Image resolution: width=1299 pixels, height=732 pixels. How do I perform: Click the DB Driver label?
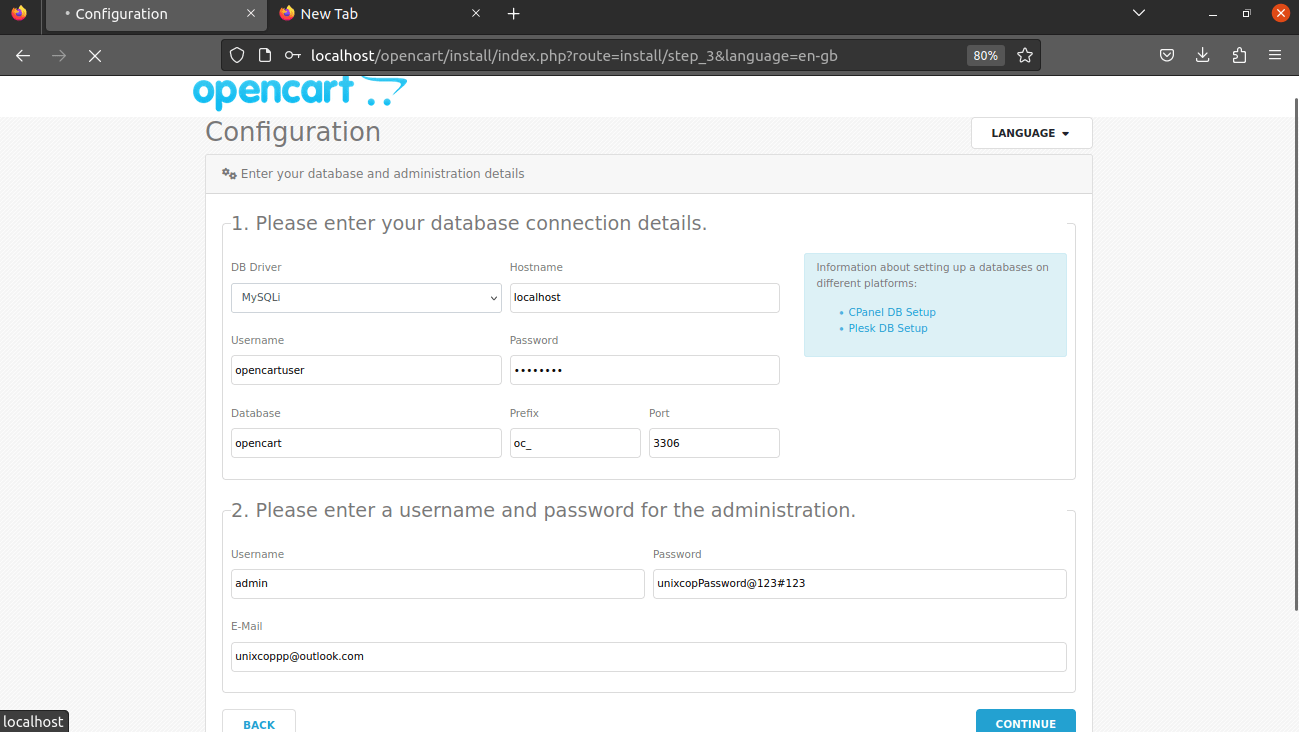[256, 267]
